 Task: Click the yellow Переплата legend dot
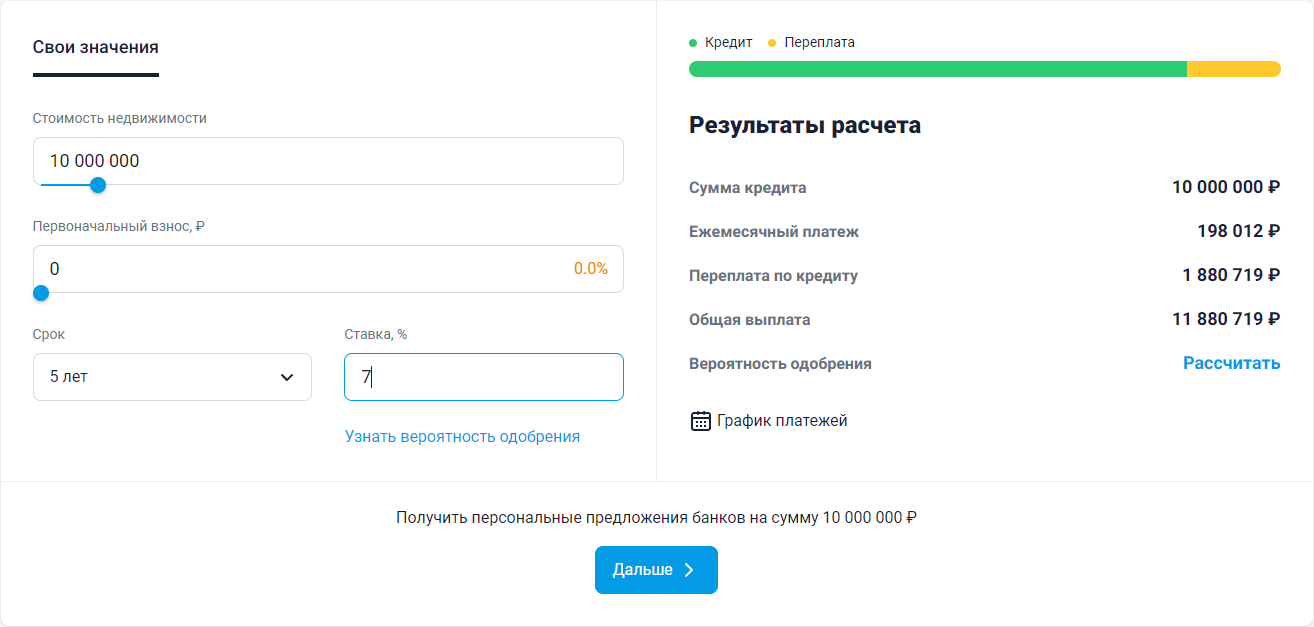[x=772, y=43]
